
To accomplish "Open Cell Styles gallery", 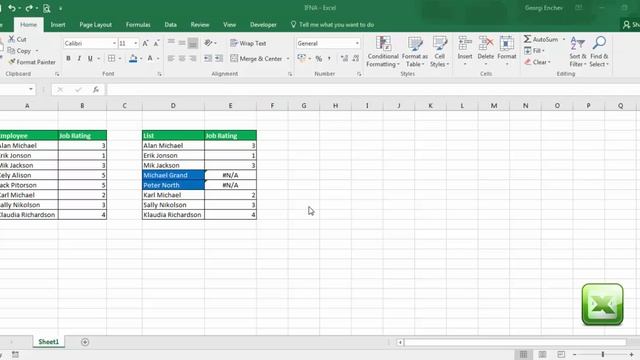I will coord(440,51).
